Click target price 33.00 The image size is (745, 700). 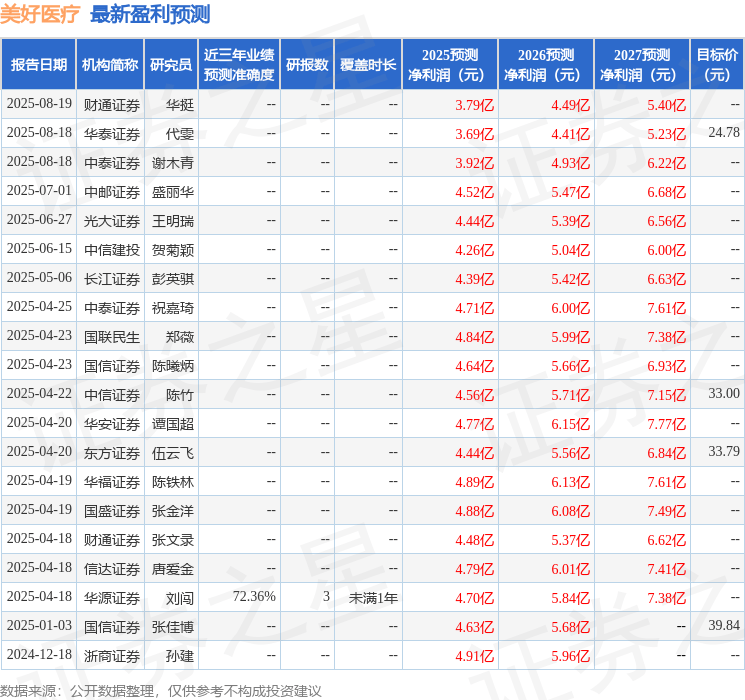(724, 393)
